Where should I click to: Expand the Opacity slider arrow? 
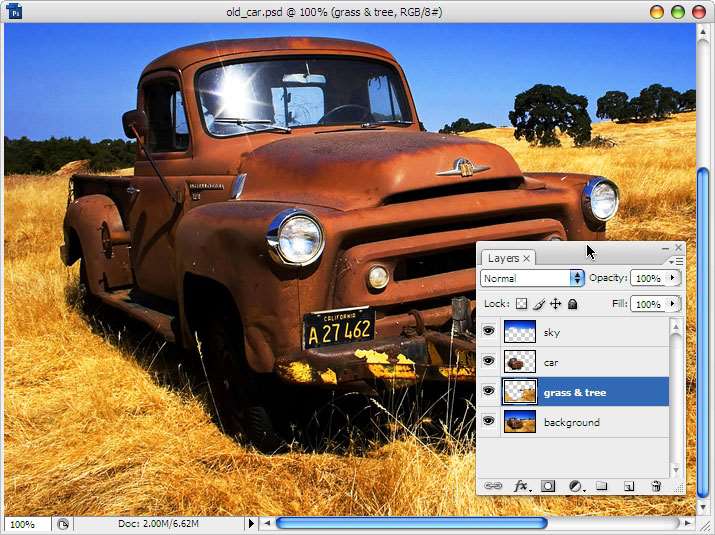pos(673,278)
